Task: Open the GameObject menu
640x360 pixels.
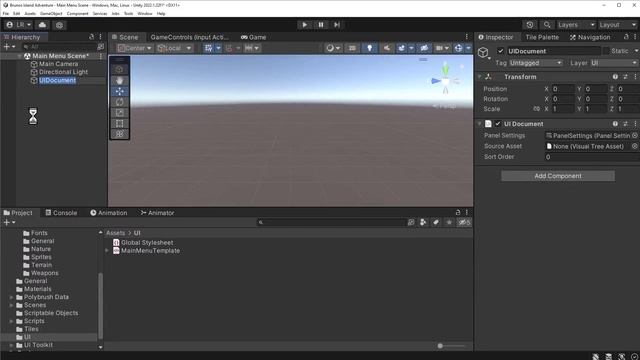Action: (x=51, y=13)
